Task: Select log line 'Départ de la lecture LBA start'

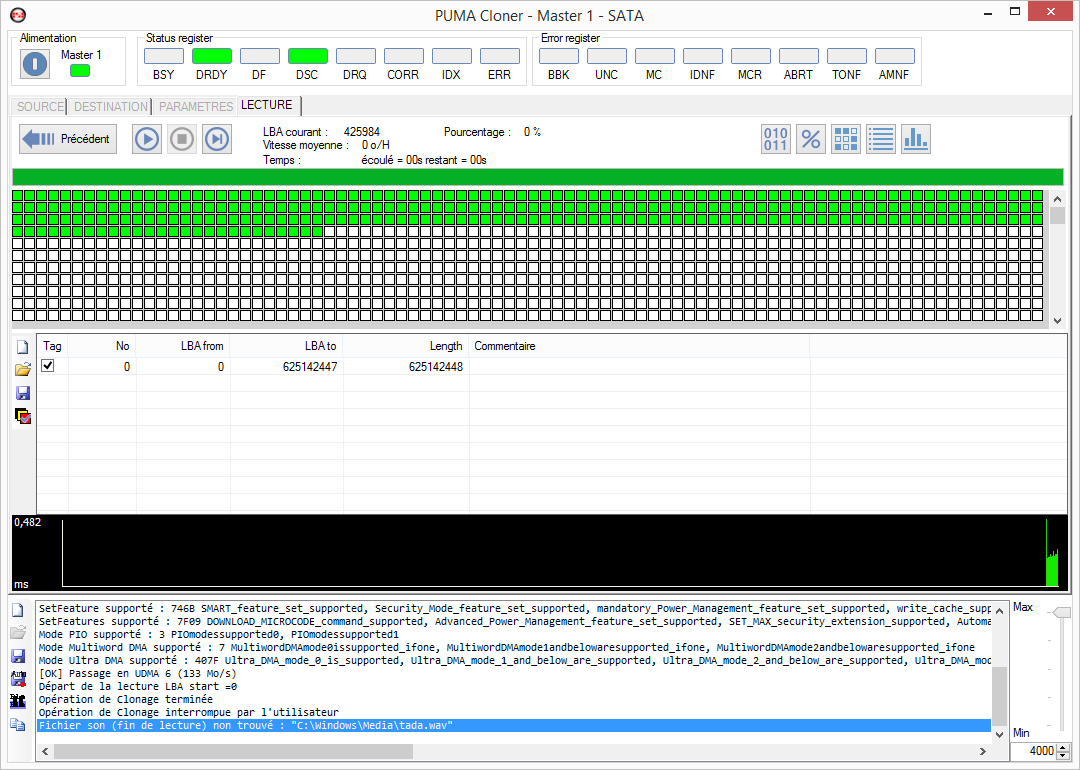Action: coord(138,687)
